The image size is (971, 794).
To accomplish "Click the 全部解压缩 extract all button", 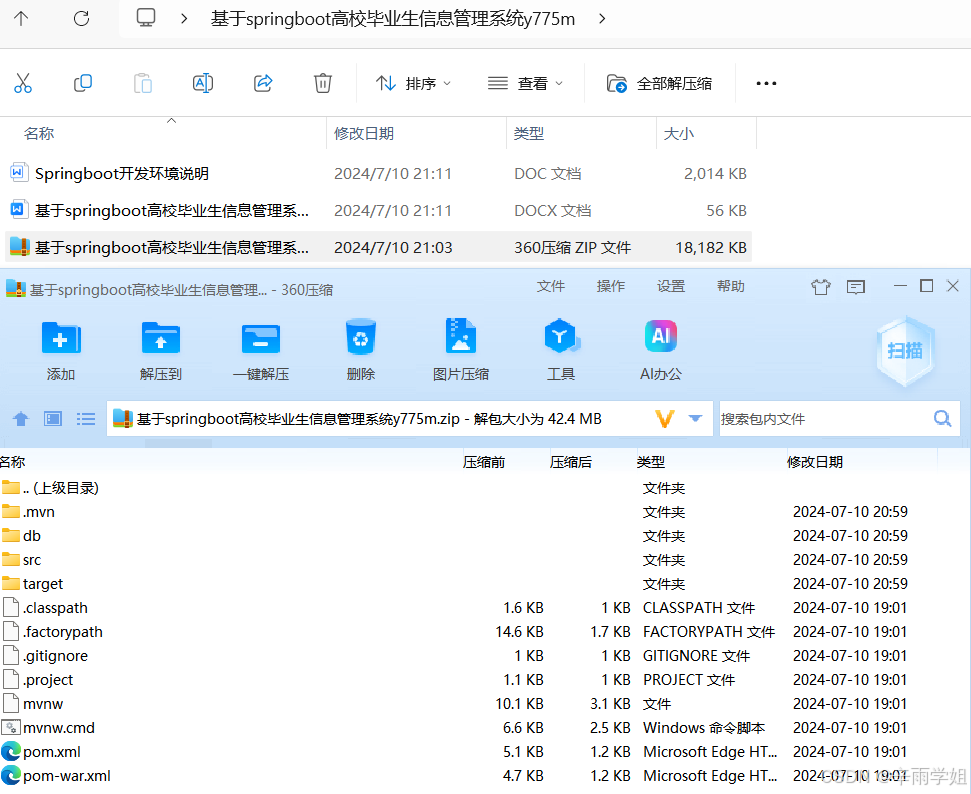I will (660, 83).
